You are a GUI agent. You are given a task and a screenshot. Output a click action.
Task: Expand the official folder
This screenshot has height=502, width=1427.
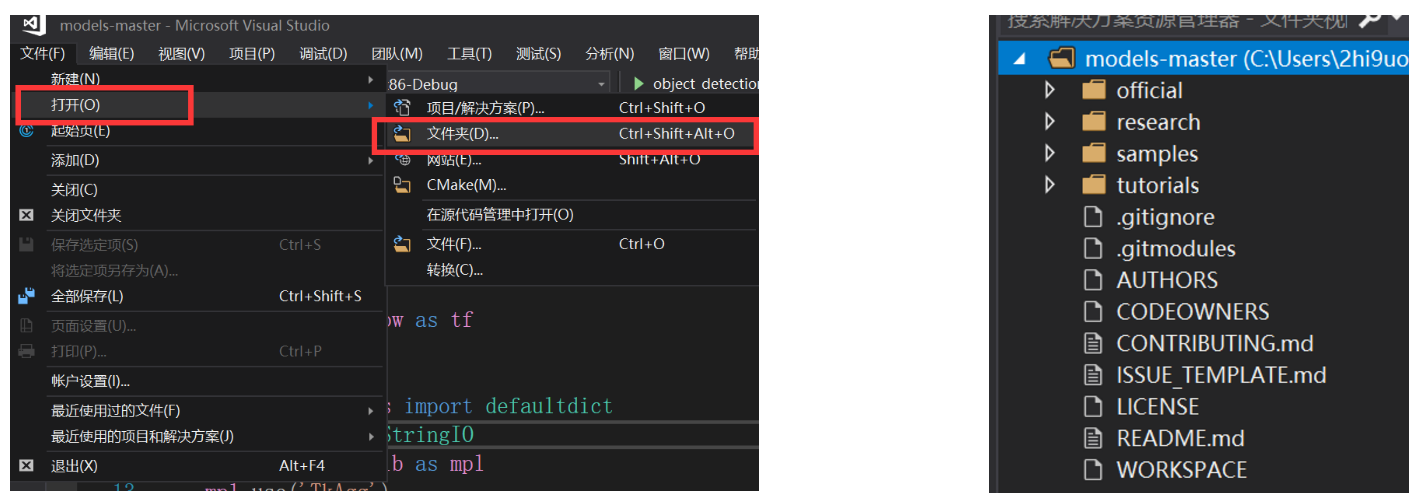(x=1049, y=90)
